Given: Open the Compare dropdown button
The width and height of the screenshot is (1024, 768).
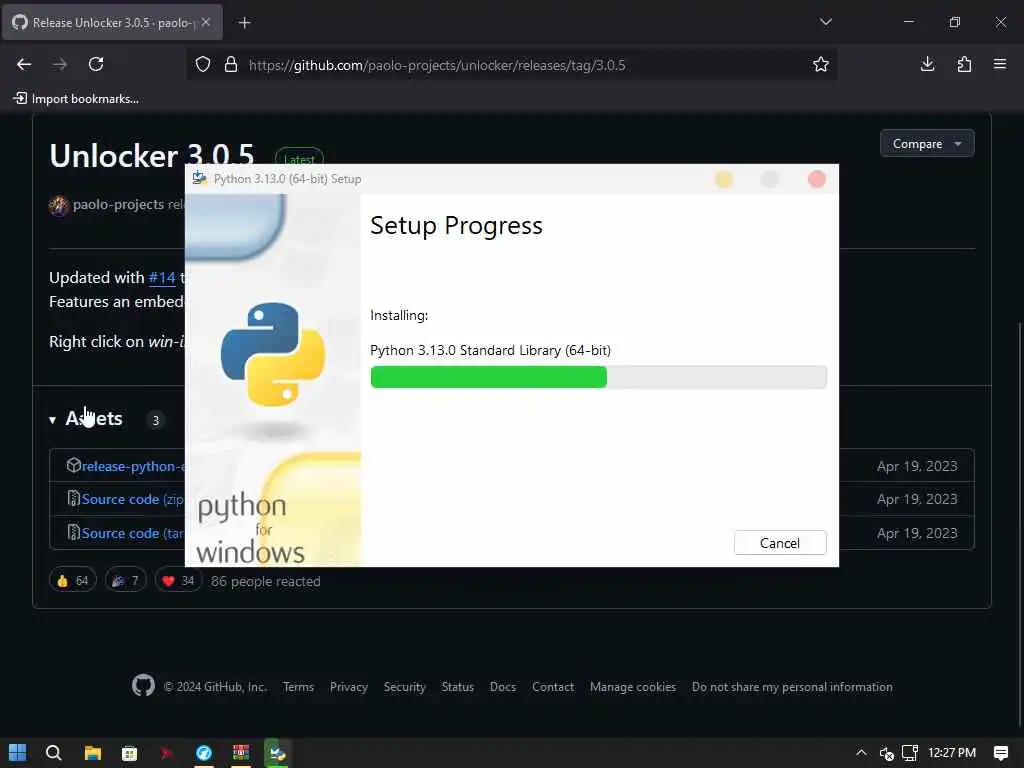Looking at the screenshot, I should pyautogui.click(x=927, y=144).
